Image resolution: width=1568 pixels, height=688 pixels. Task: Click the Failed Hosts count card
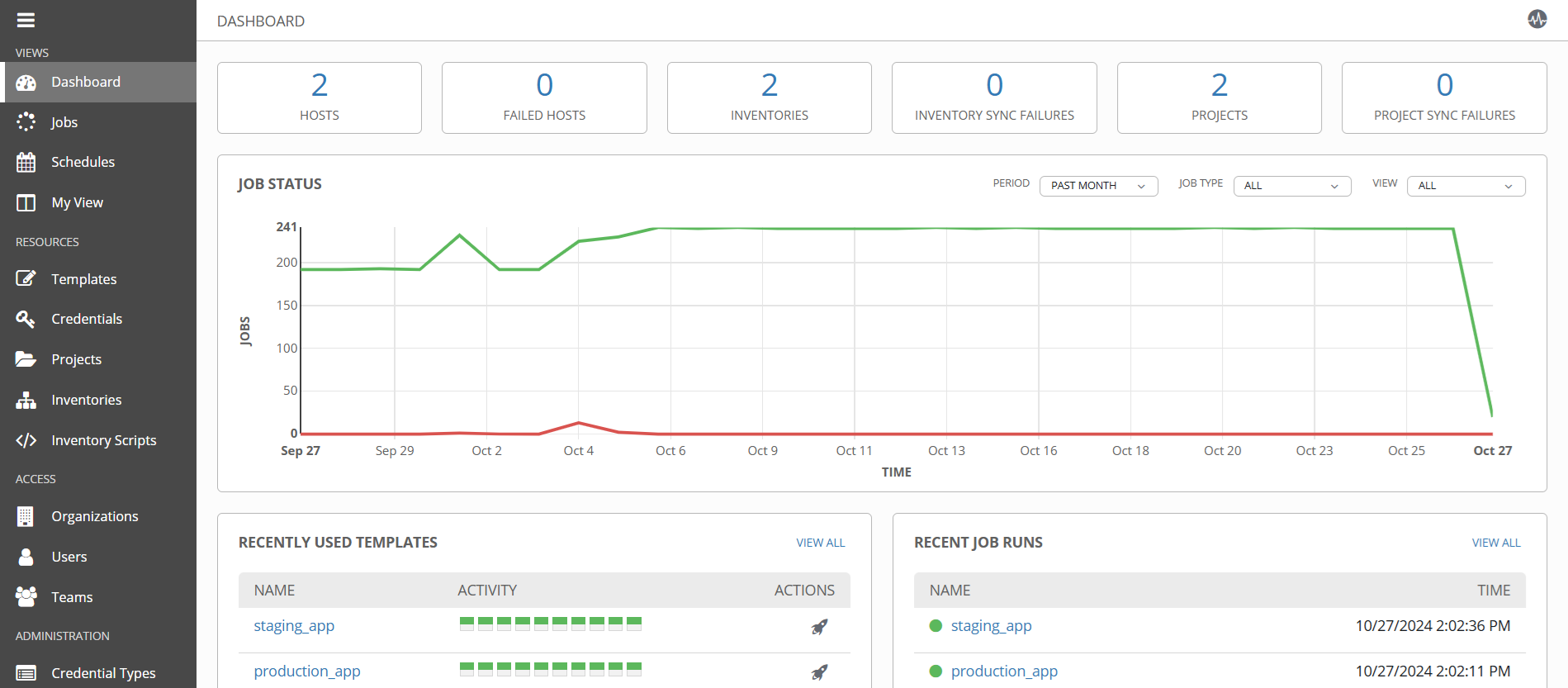tap(544, 97)
